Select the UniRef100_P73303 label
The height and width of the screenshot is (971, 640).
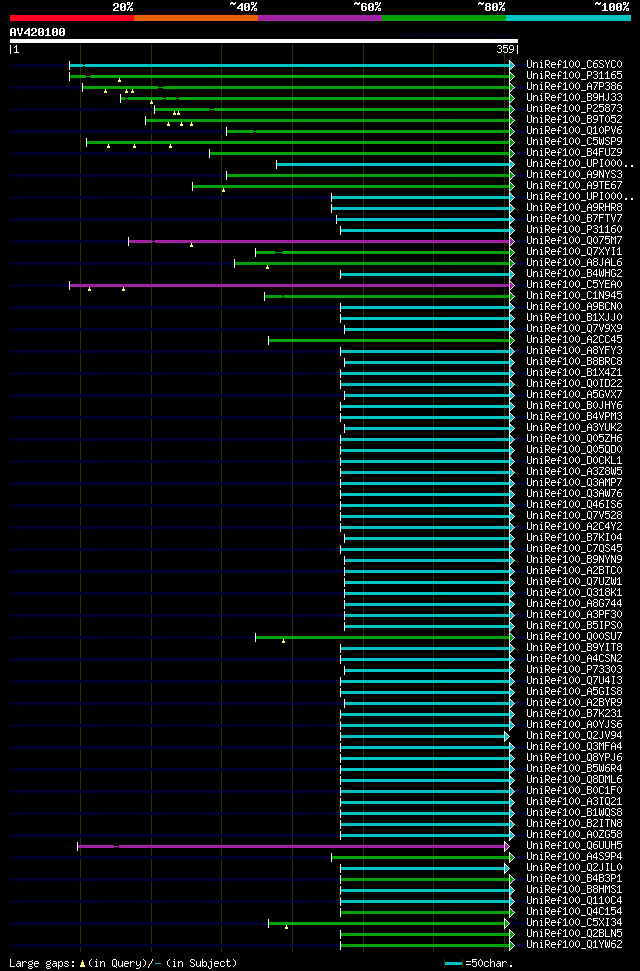click(x=574, y=670)
